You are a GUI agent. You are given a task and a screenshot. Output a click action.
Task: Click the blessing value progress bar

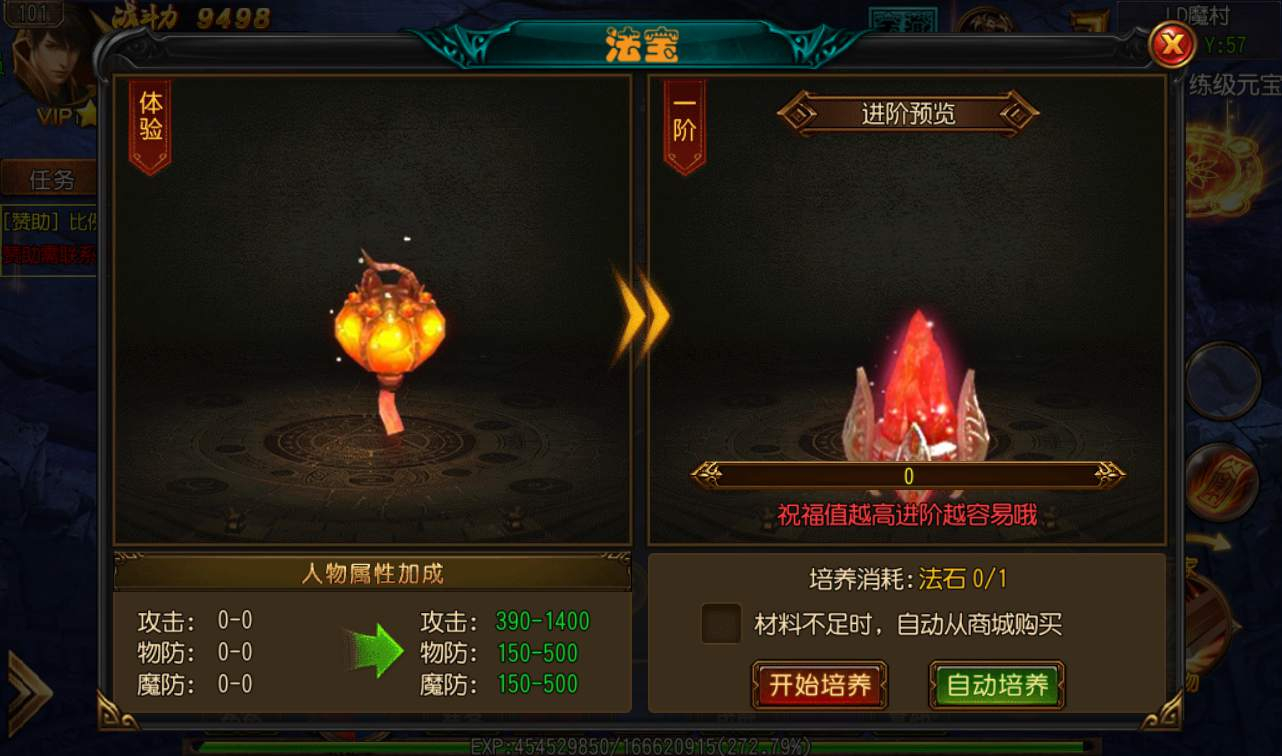point(908,476)
